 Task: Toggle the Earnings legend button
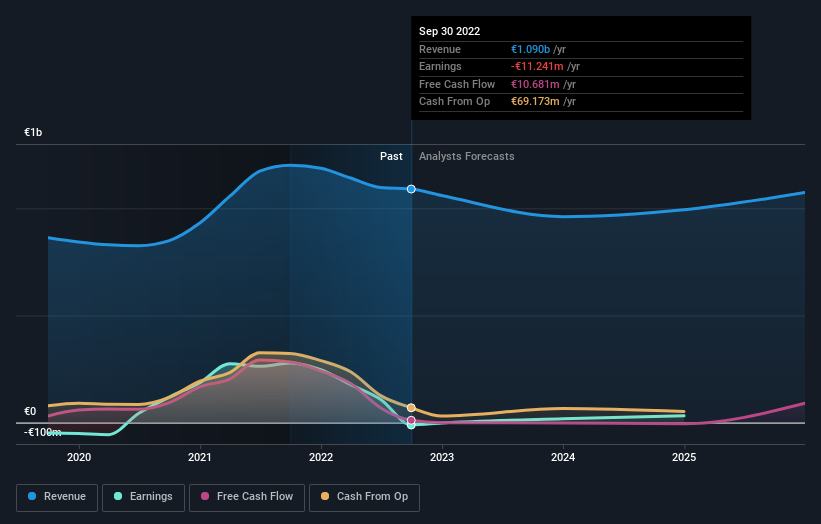tap(143, 497)
